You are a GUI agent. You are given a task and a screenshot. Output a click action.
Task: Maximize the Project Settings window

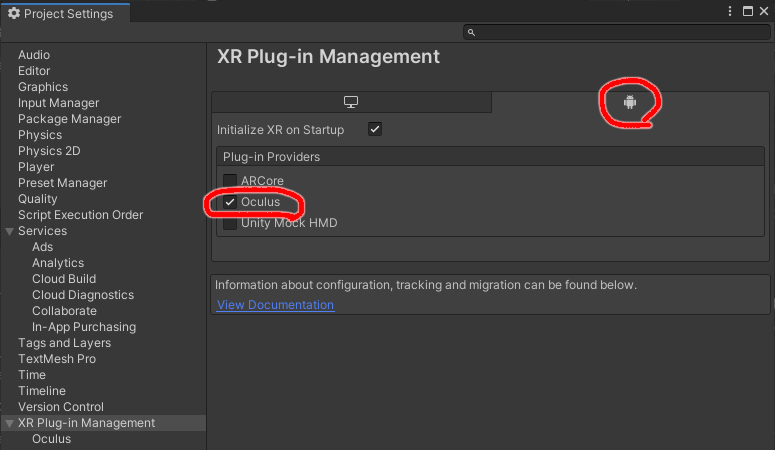pyautogui.click(x=749, y=11)
